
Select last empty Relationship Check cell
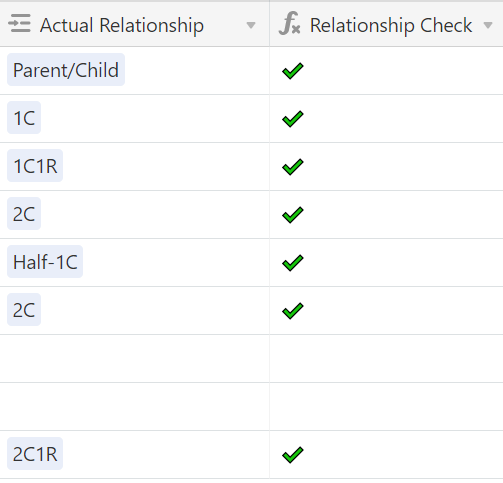point(386,407)
